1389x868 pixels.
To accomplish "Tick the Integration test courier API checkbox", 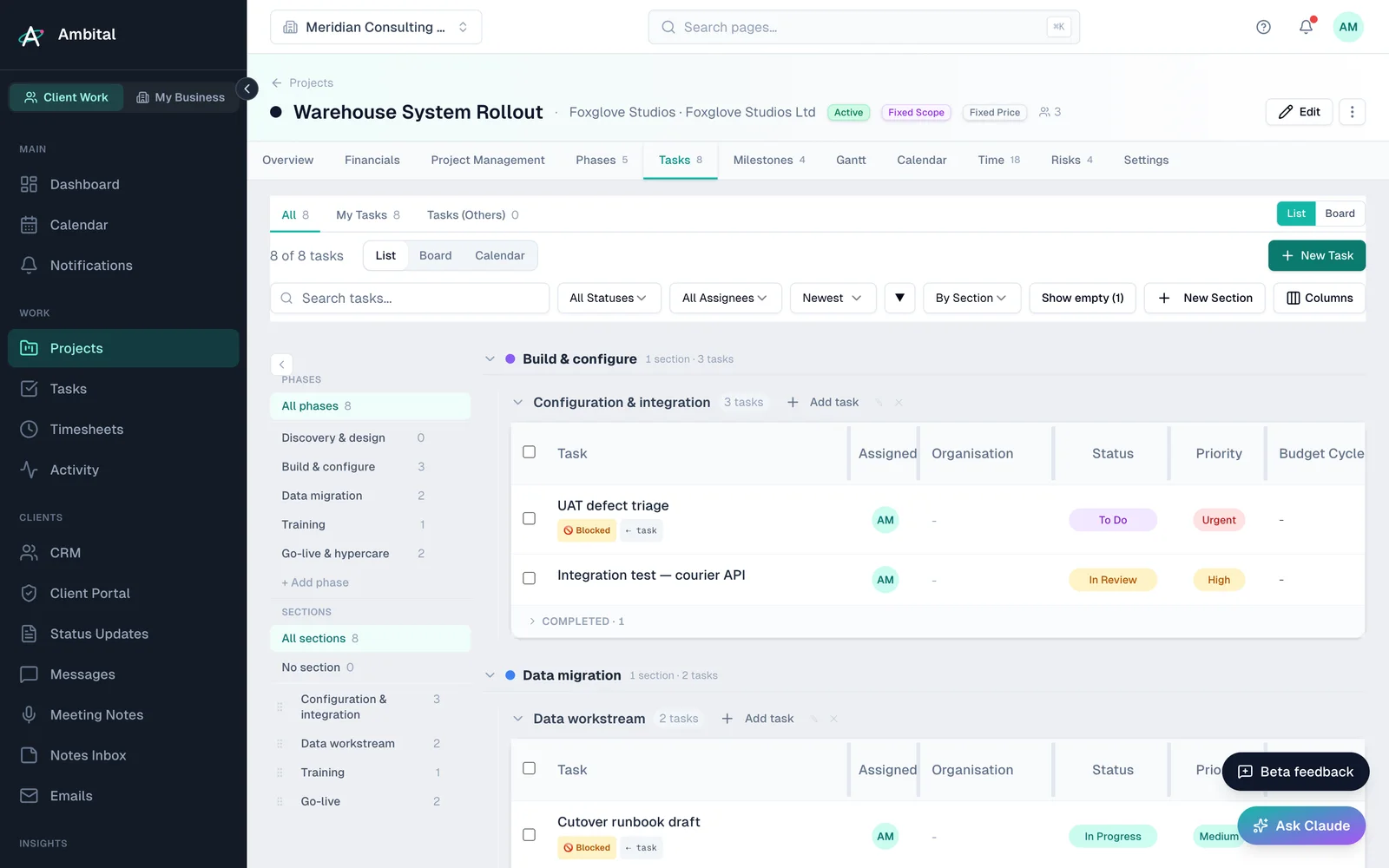I will (x=529, y=578).
